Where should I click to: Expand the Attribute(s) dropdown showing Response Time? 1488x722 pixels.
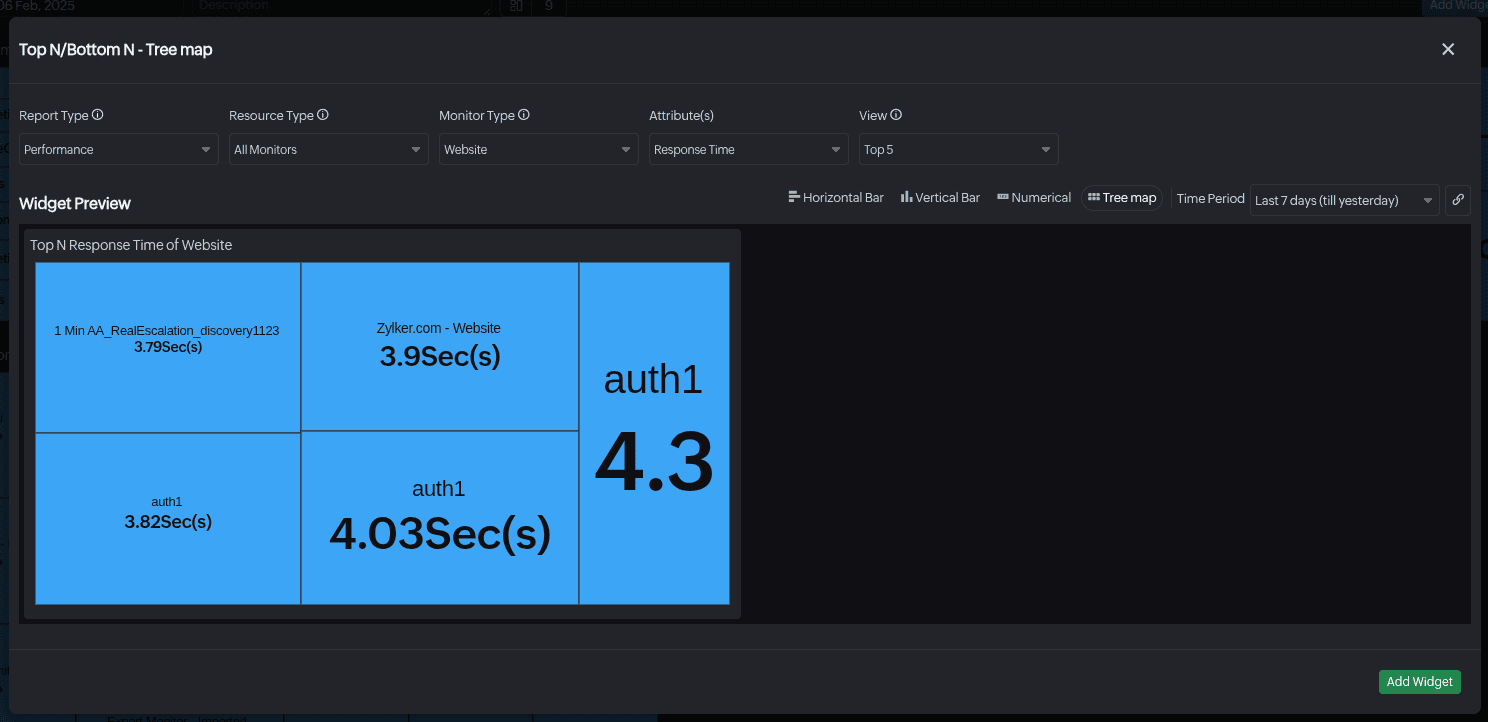click(x=749, y=149)
